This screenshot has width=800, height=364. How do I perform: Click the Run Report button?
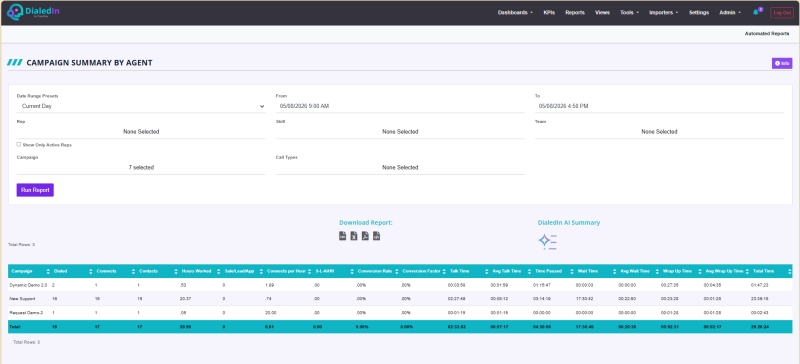click(35, 190)
